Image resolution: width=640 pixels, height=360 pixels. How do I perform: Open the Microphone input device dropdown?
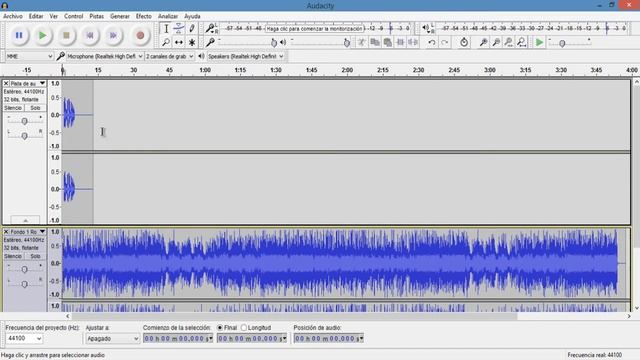[x=105, y=56]
